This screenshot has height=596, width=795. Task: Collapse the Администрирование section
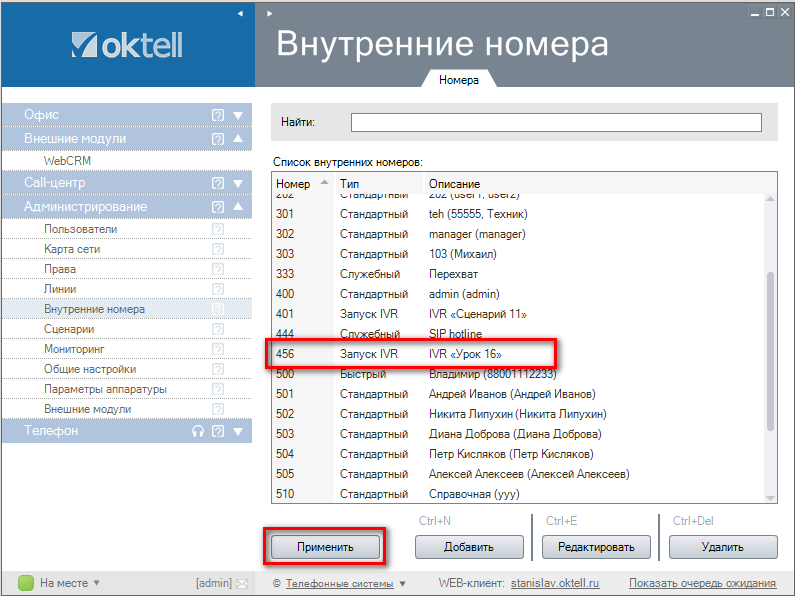pyautogui.click(x=238, y=207)
